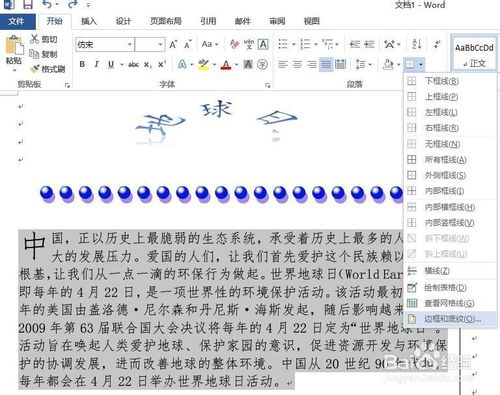Viewport: 500px width, 395px height.
Task: Click the Redo arrow icon
Action: click(72, 4)
